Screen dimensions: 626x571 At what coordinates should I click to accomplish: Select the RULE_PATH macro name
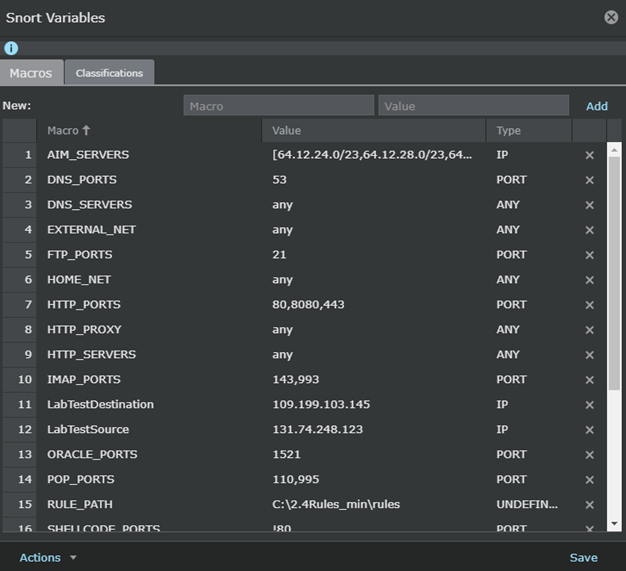80,504
